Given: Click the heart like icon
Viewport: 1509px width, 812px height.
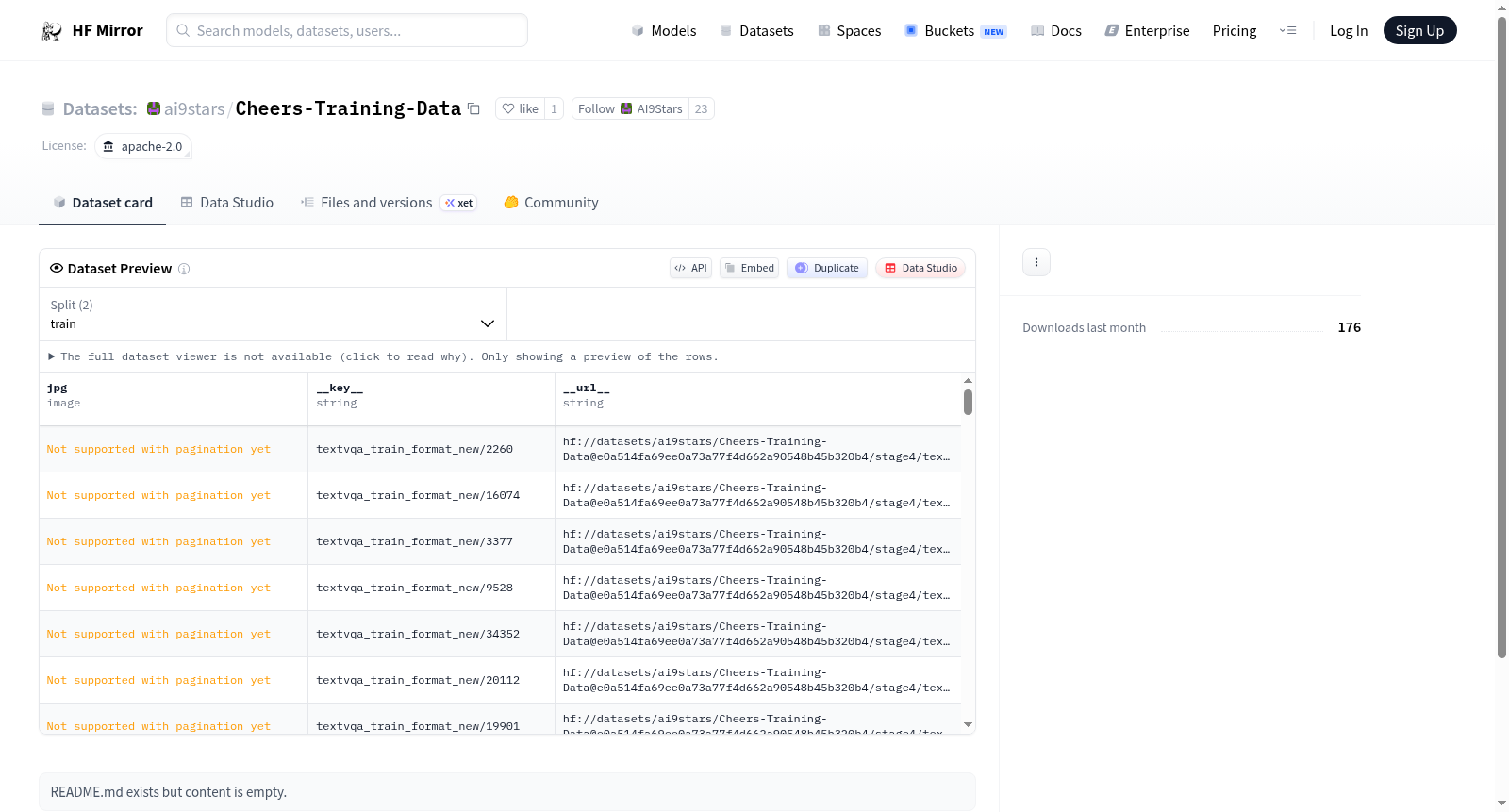Looking at the screenshot, I should tap(508, 109).
